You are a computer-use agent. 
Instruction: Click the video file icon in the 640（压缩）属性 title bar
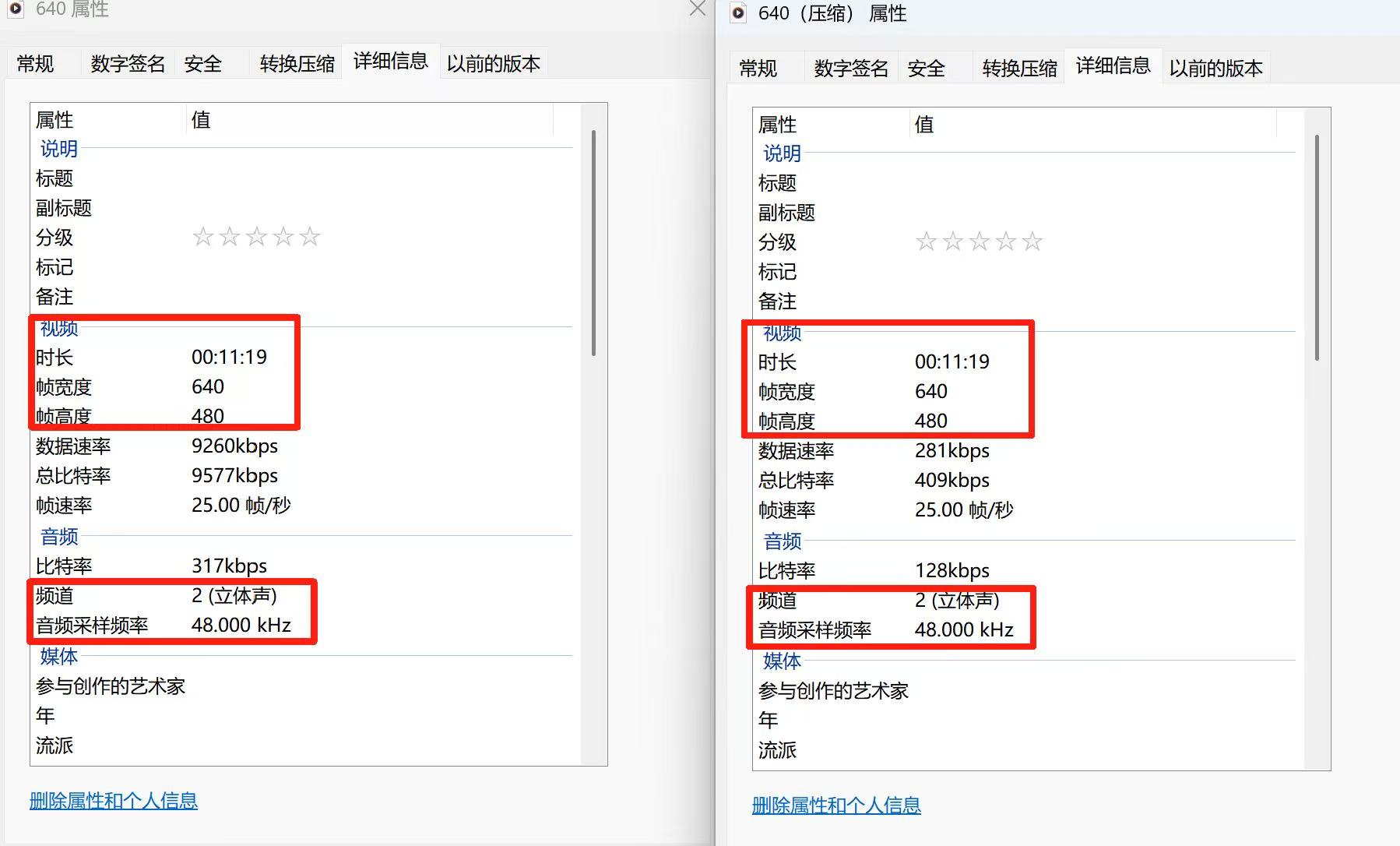point(738,13)
